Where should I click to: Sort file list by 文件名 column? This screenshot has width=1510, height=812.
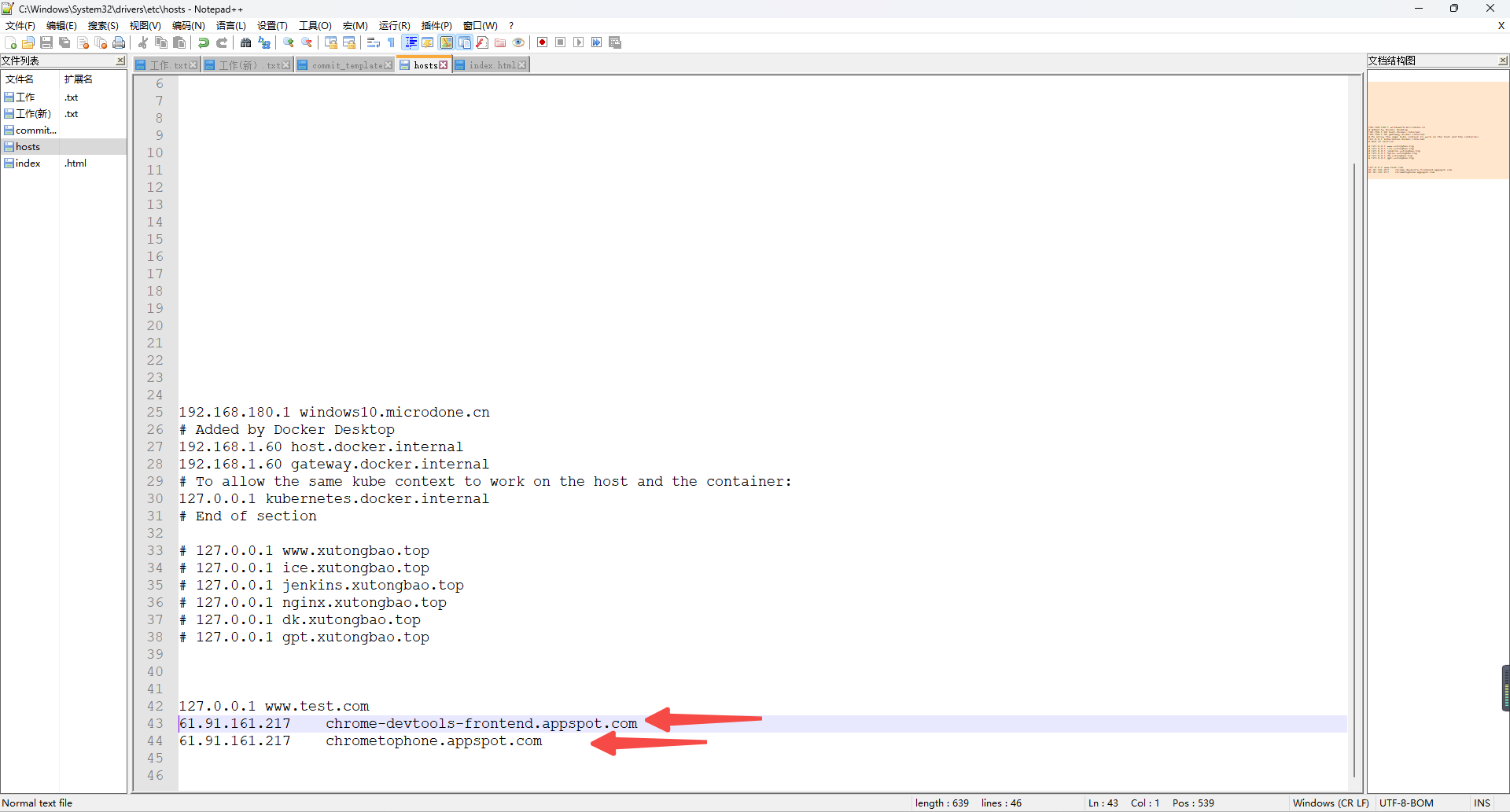pyautogui.click(x=30, y=79)
